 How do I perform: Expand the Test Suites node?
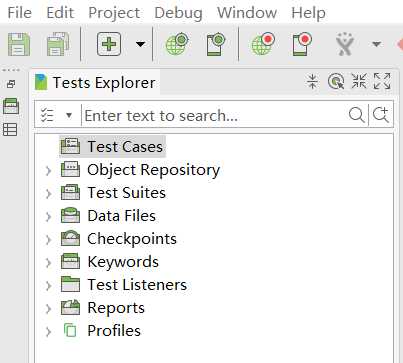49,194
